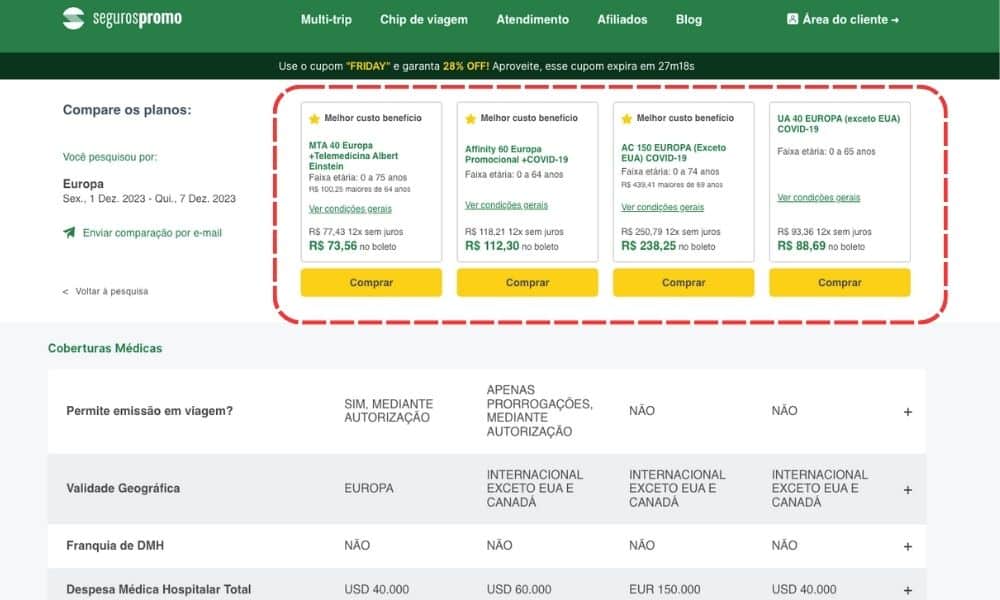1000x600 pixels.
Task: Buy the Affinity 60 Europa plan
Action: point(527,282)
